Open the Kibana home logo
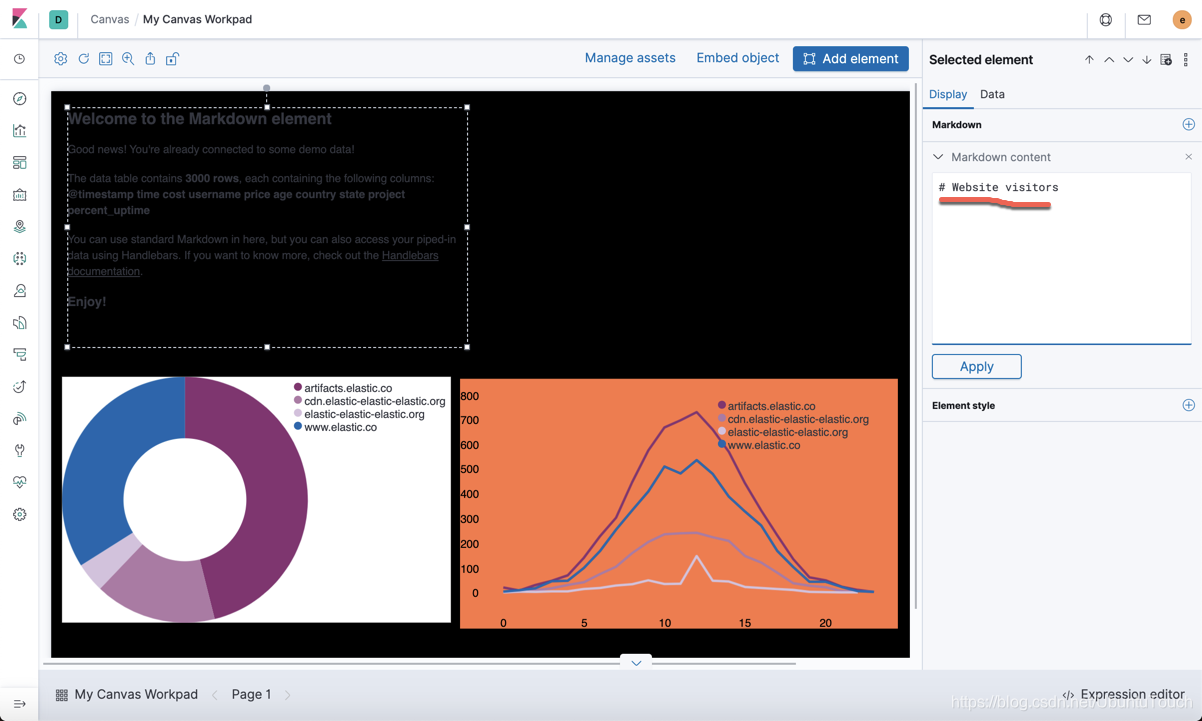This screenshot has height=721, width=1202. click(x=19, y=19)
